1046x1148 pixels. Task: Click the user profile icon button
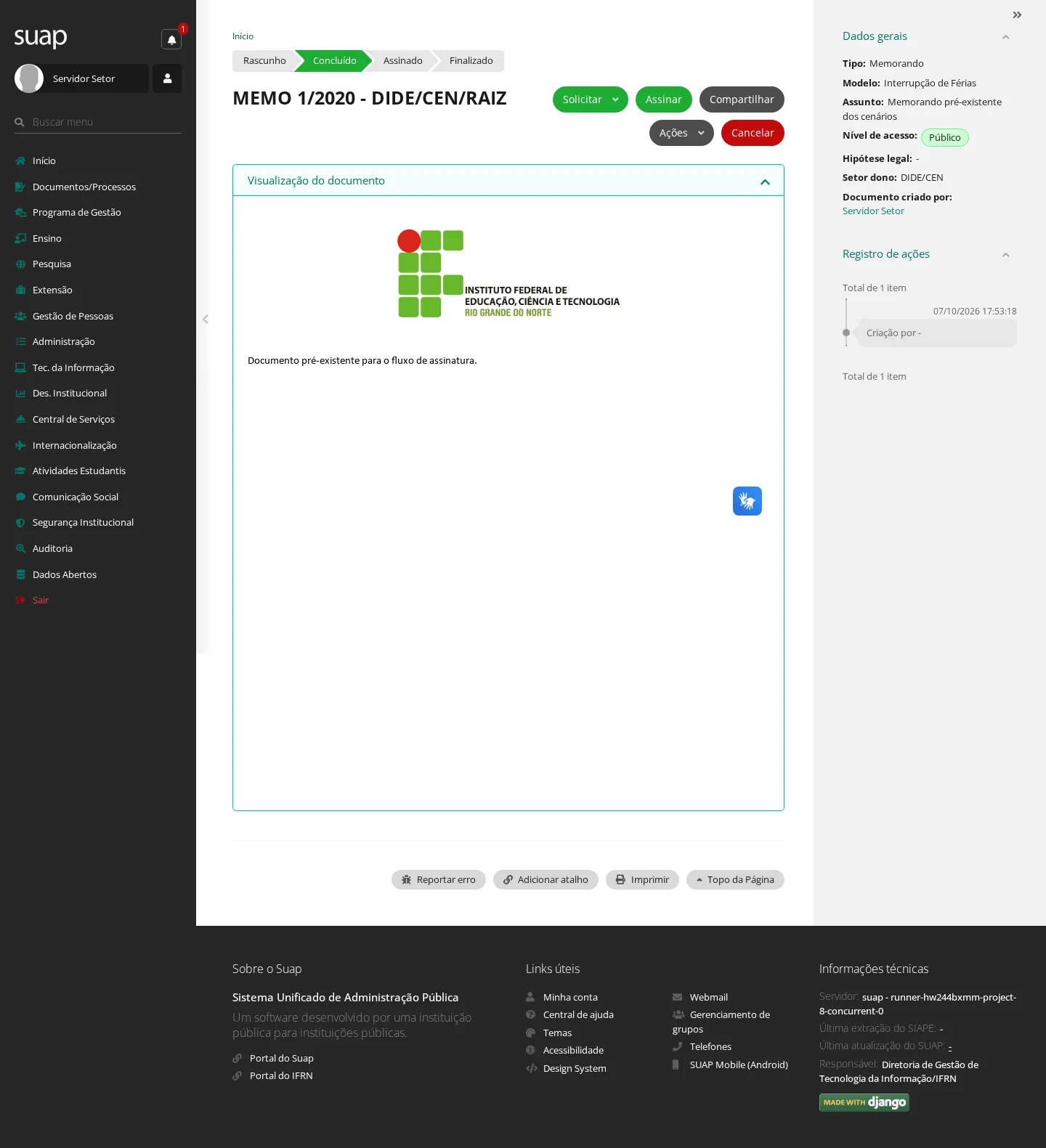167,78
